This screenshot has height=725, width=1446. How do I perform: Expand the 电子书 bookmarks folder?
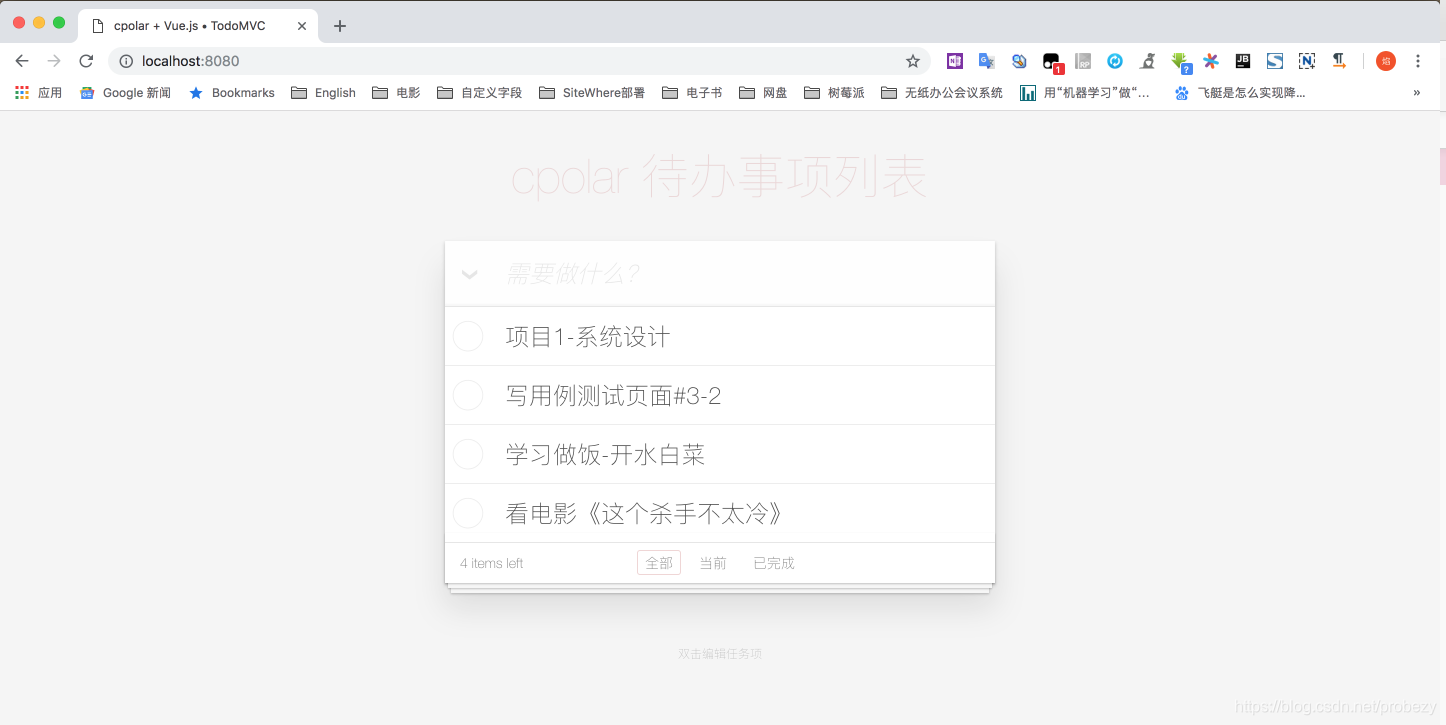pyautogui.click(x=692, y=92)
